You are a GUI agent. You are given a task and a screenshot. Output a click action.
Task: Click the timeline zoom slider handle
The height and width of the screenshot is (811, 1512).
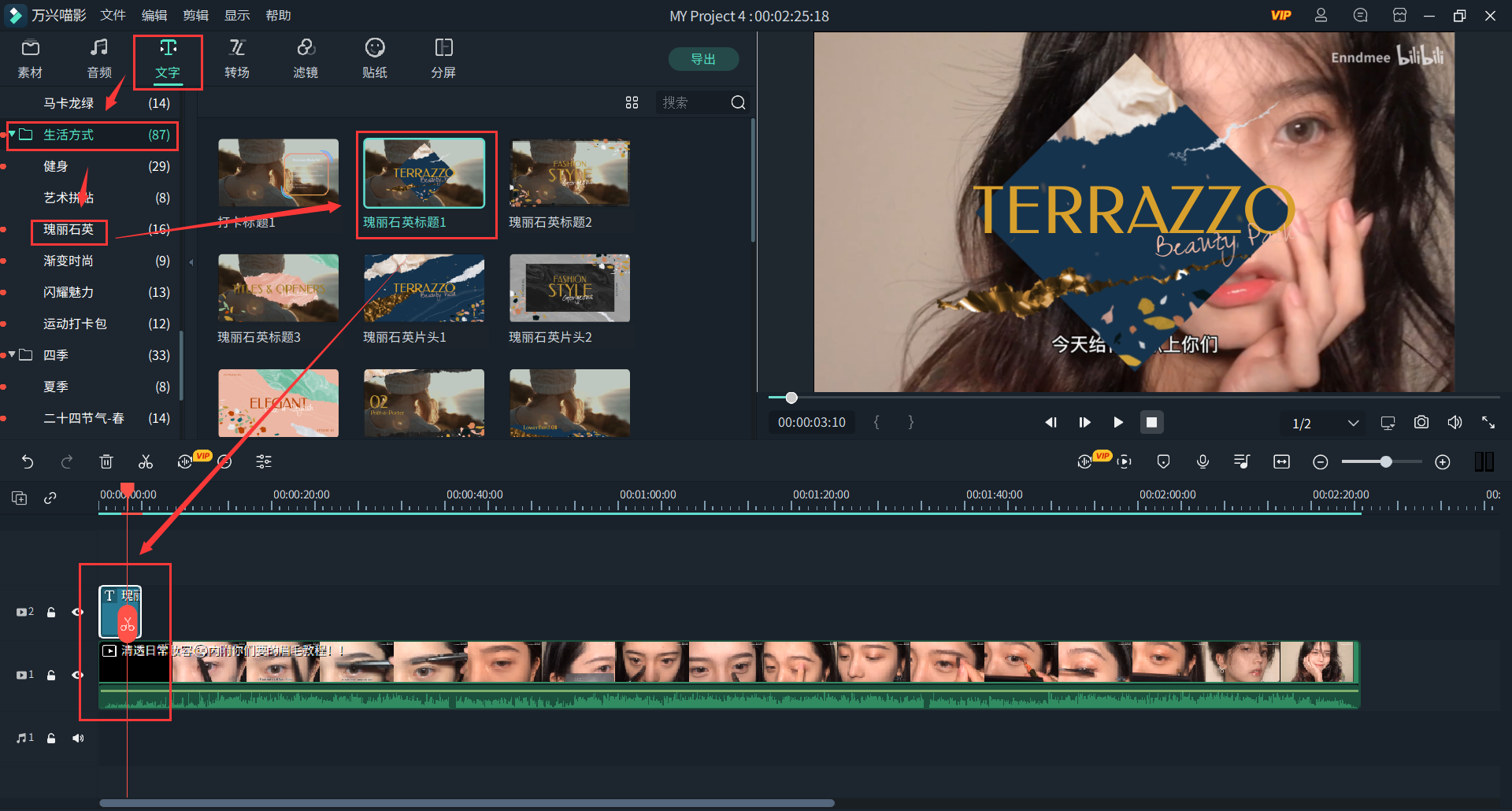[x=1385, y=462]
